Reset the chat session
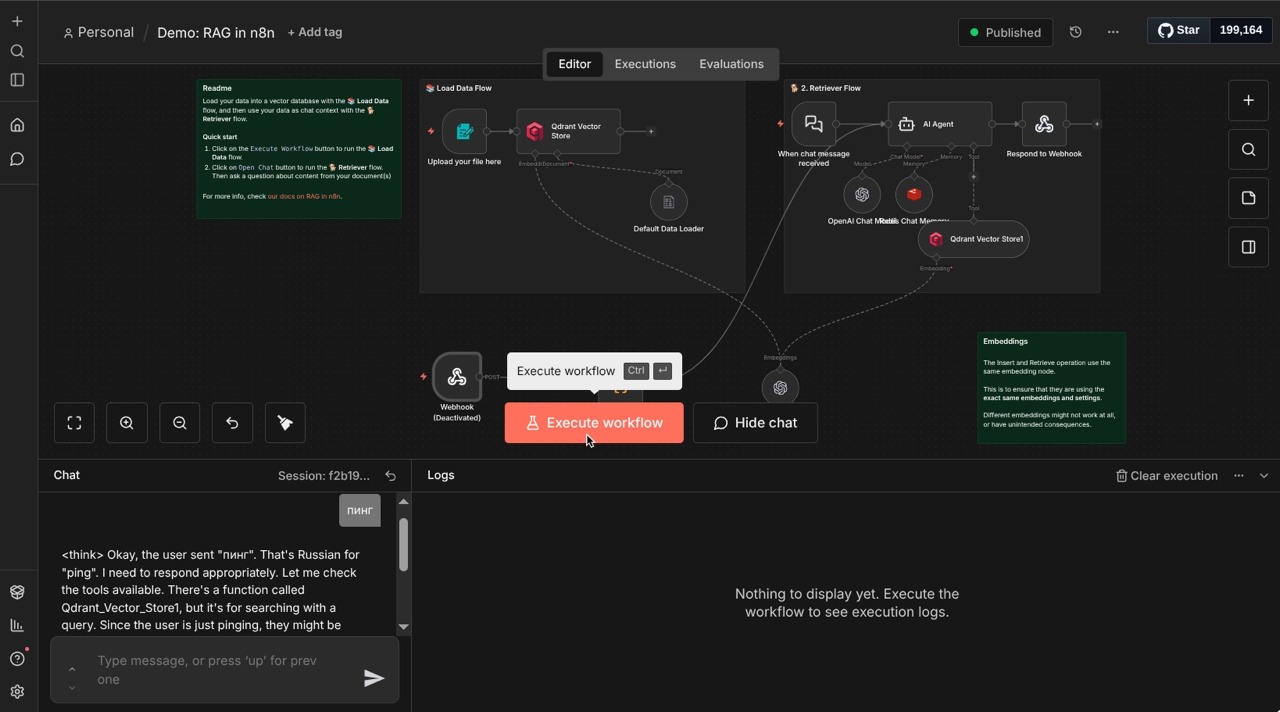This screenshot has width=1280, height=712. (x=391, y=476)
